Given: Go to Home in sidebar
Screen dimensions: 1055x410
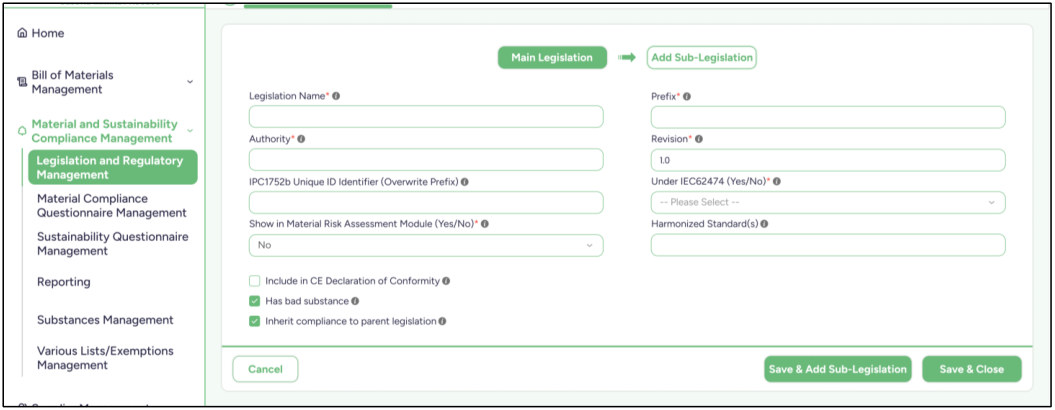Looking at the screenshot, I should 48,33.
